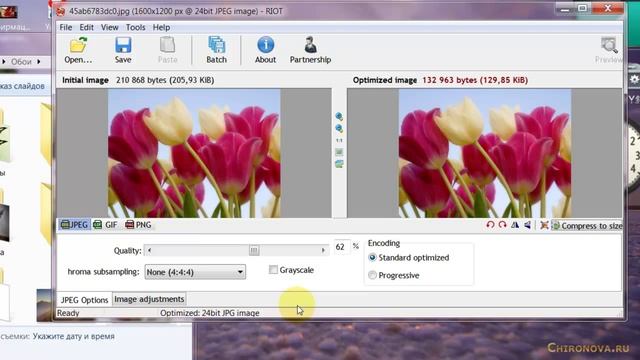The height and width of the screenshot is (360, 640).
Task: Select JPEG output format
Action: 74,224
